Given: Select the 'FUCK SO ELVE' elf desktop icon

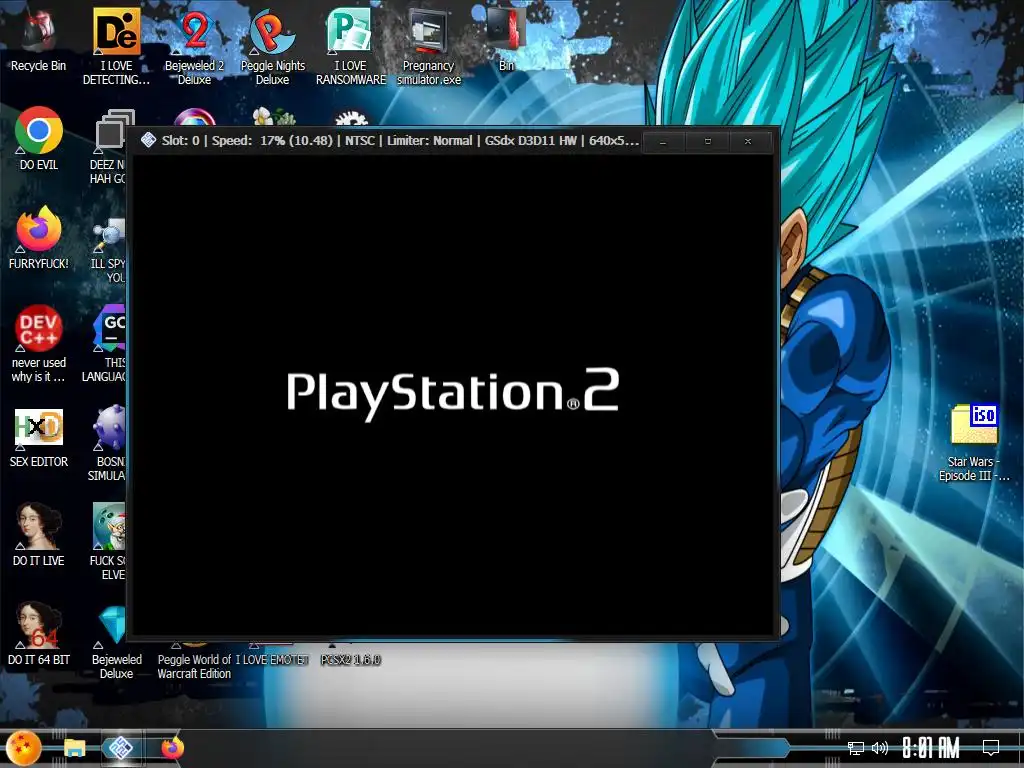Looking at the screenshot, I should pyautogui.click(x=108, y=542).
